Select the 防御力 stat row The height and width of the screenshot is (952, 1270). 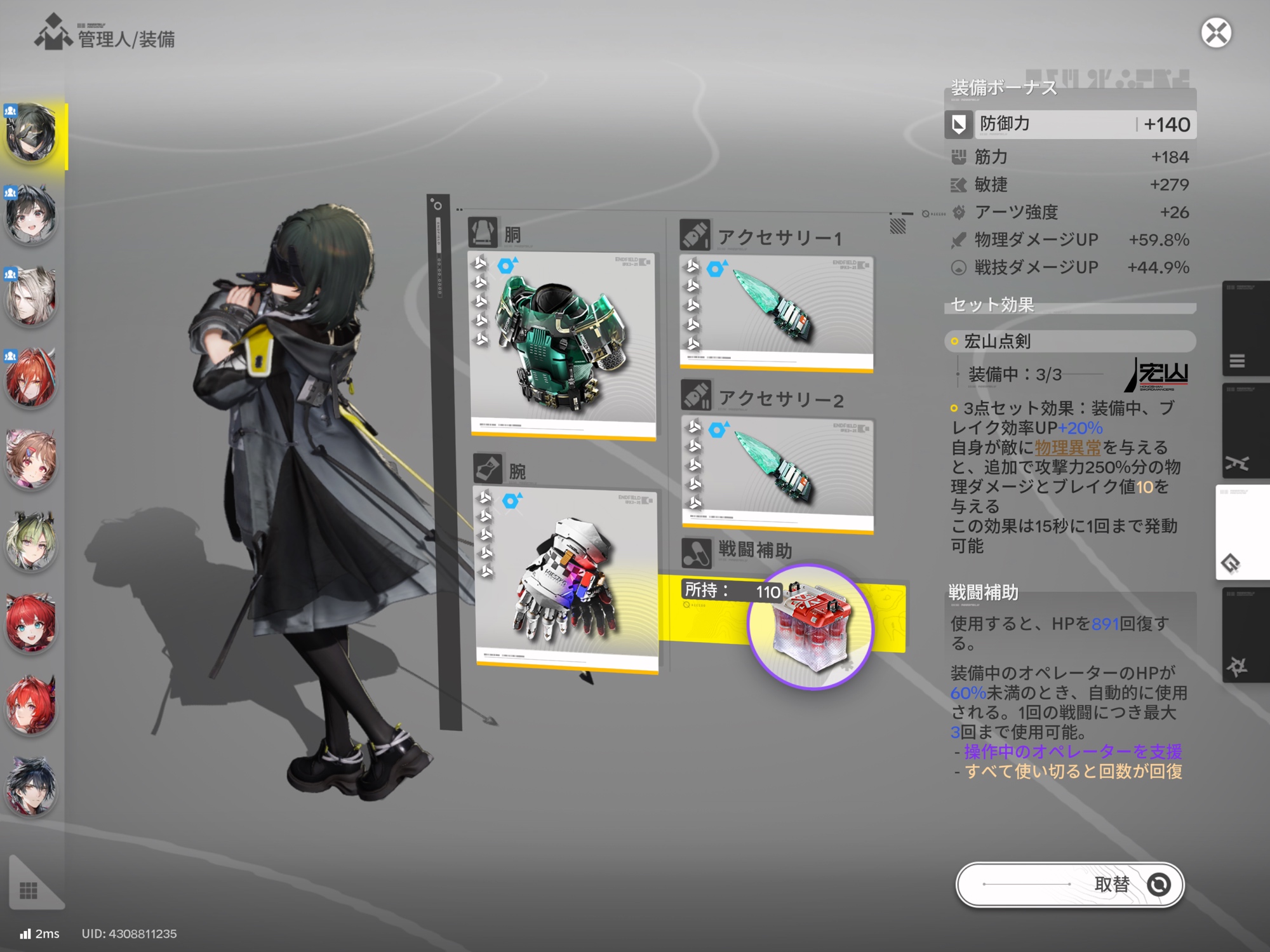(x=1070, y=124)
